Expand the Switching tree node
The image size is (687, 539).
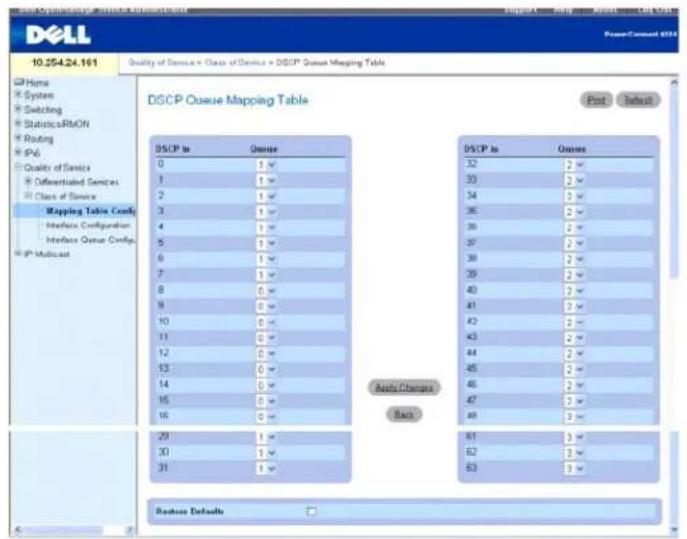click(18, 109)
